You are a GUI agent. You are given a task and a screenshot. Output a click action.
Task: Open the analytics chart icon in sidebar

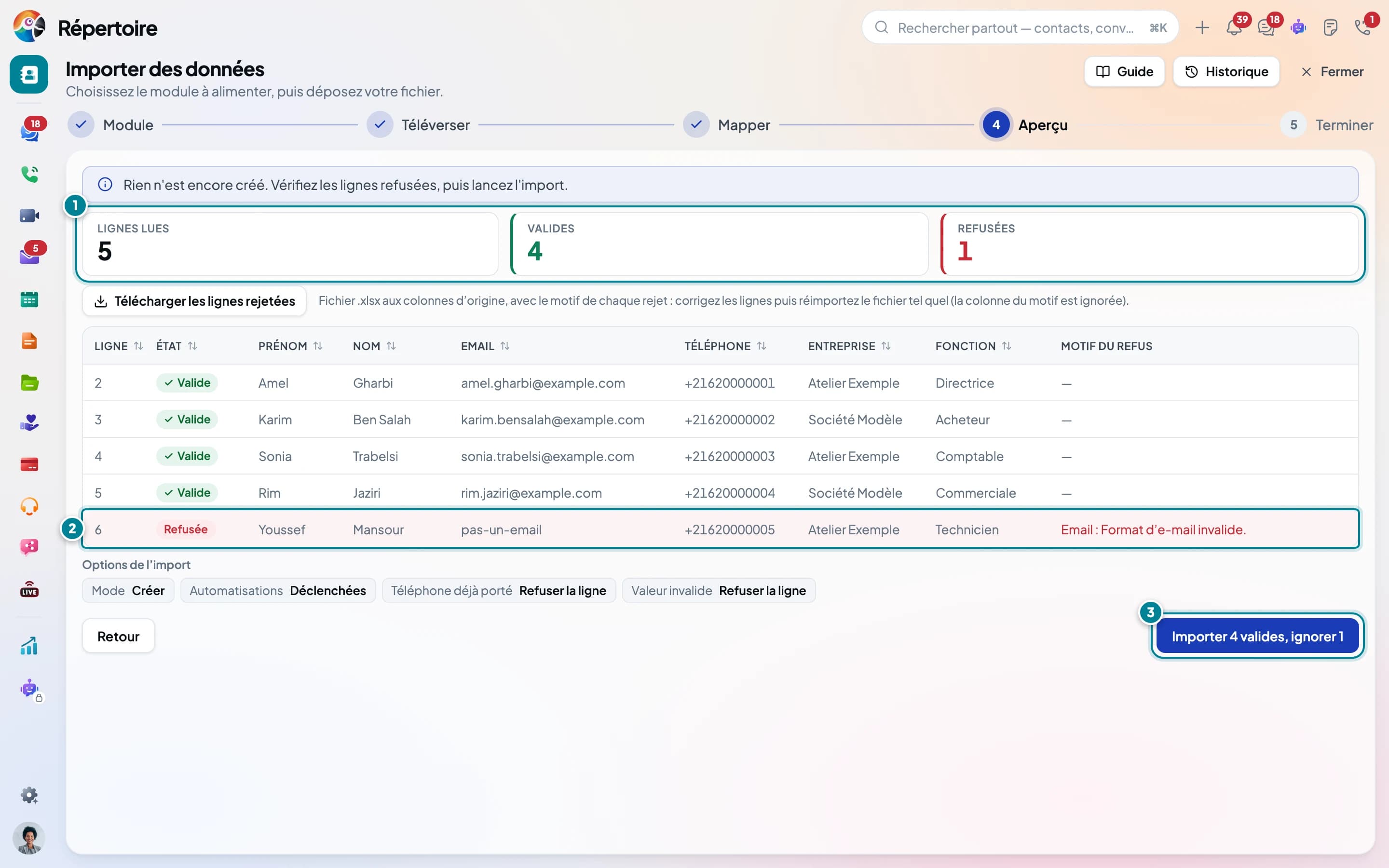pos(29,646)
